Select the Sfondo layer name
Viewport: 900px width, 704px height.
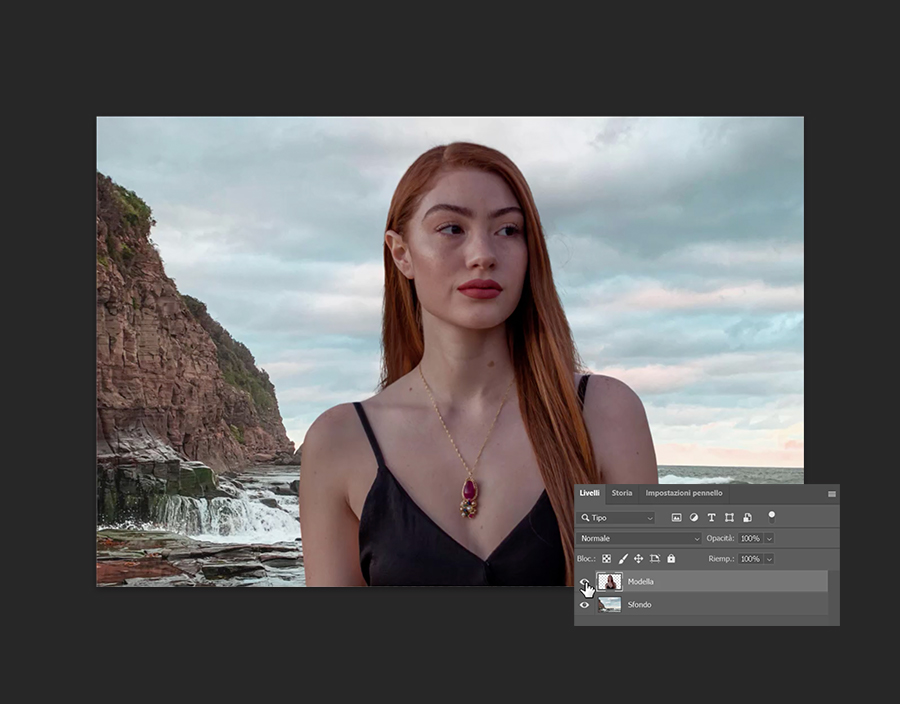tap(639, 605)
